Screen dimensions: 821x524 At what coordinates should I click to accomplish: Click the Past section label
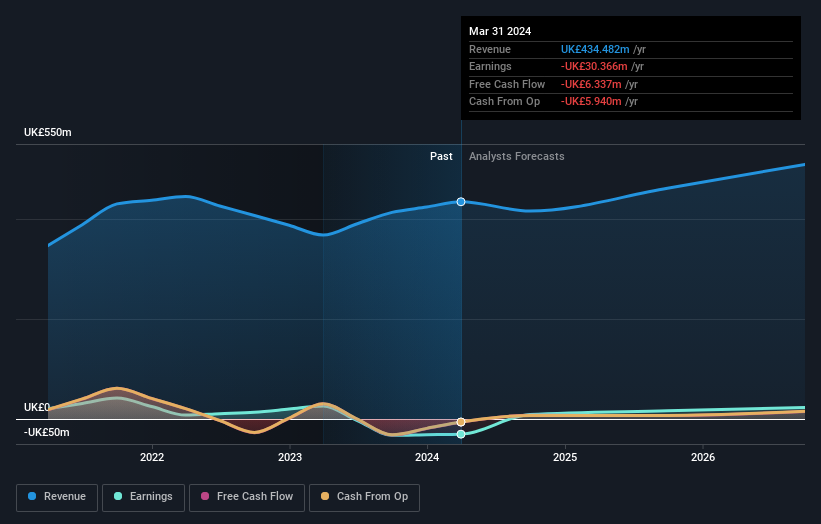pos(441,156)
